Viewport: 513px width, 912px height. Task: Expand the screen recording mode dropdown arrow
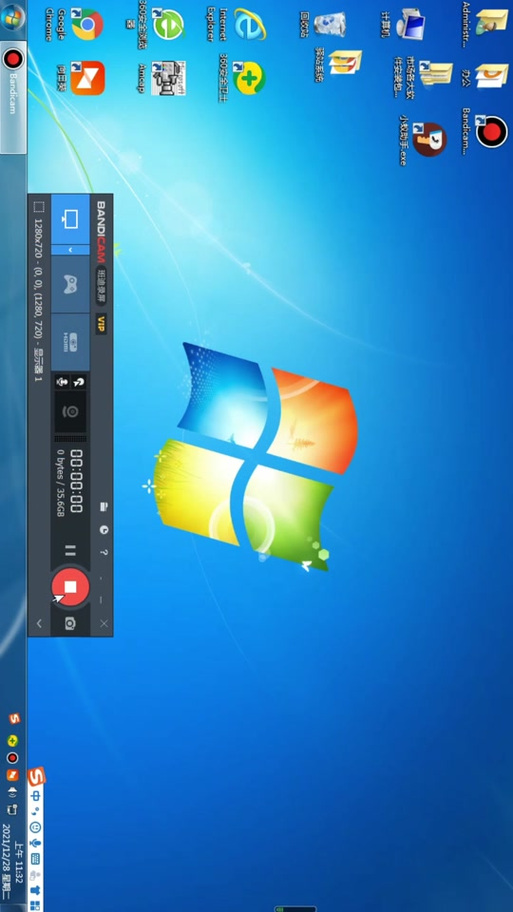point(70,250)
